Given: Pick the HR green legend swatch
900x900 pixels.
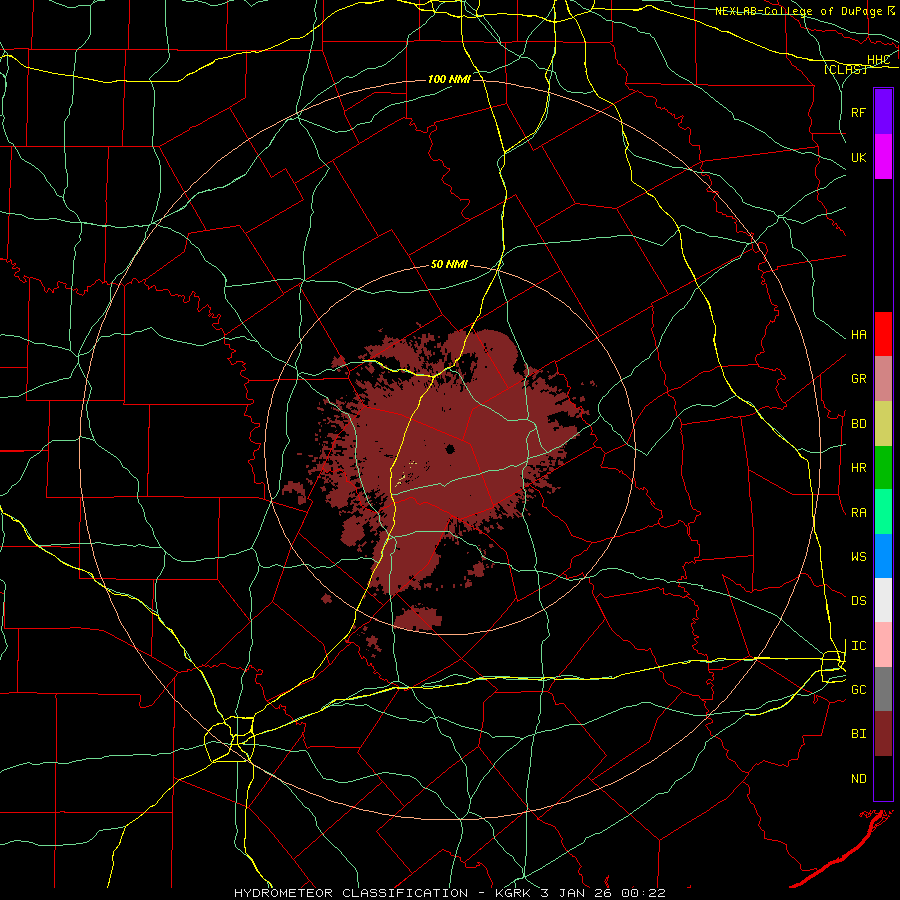Looking at the screenshot, I should click(883, 468).
